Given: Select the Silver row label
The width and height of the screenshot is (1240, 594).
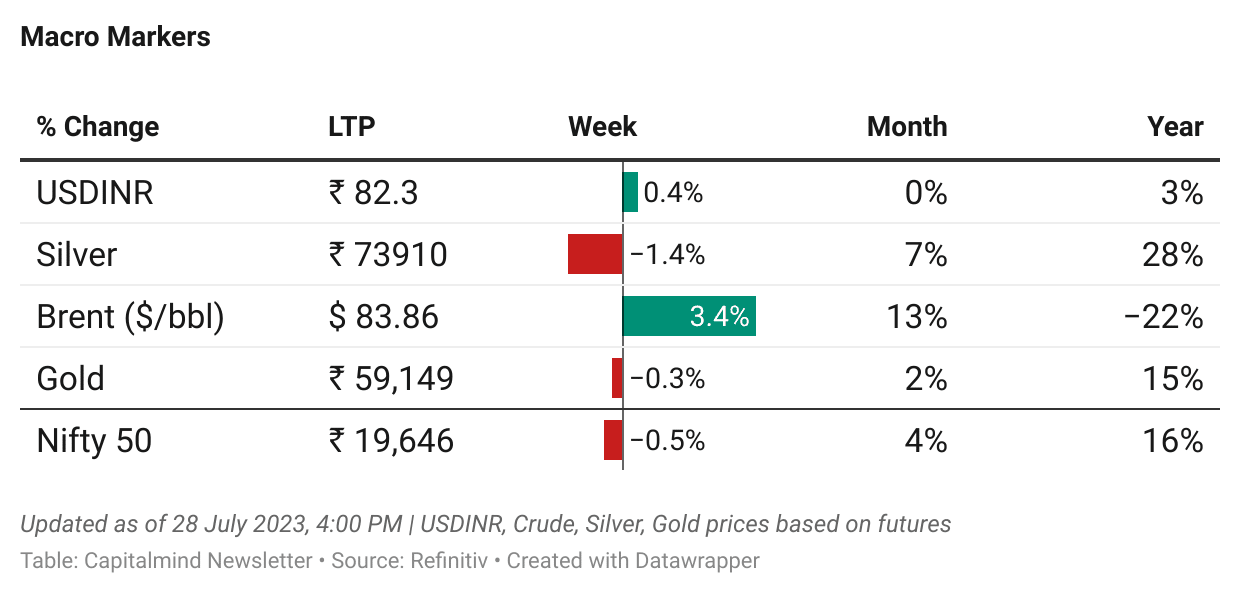Looking at the screenshot, I should pyautogui.click(x=77, y=254).
